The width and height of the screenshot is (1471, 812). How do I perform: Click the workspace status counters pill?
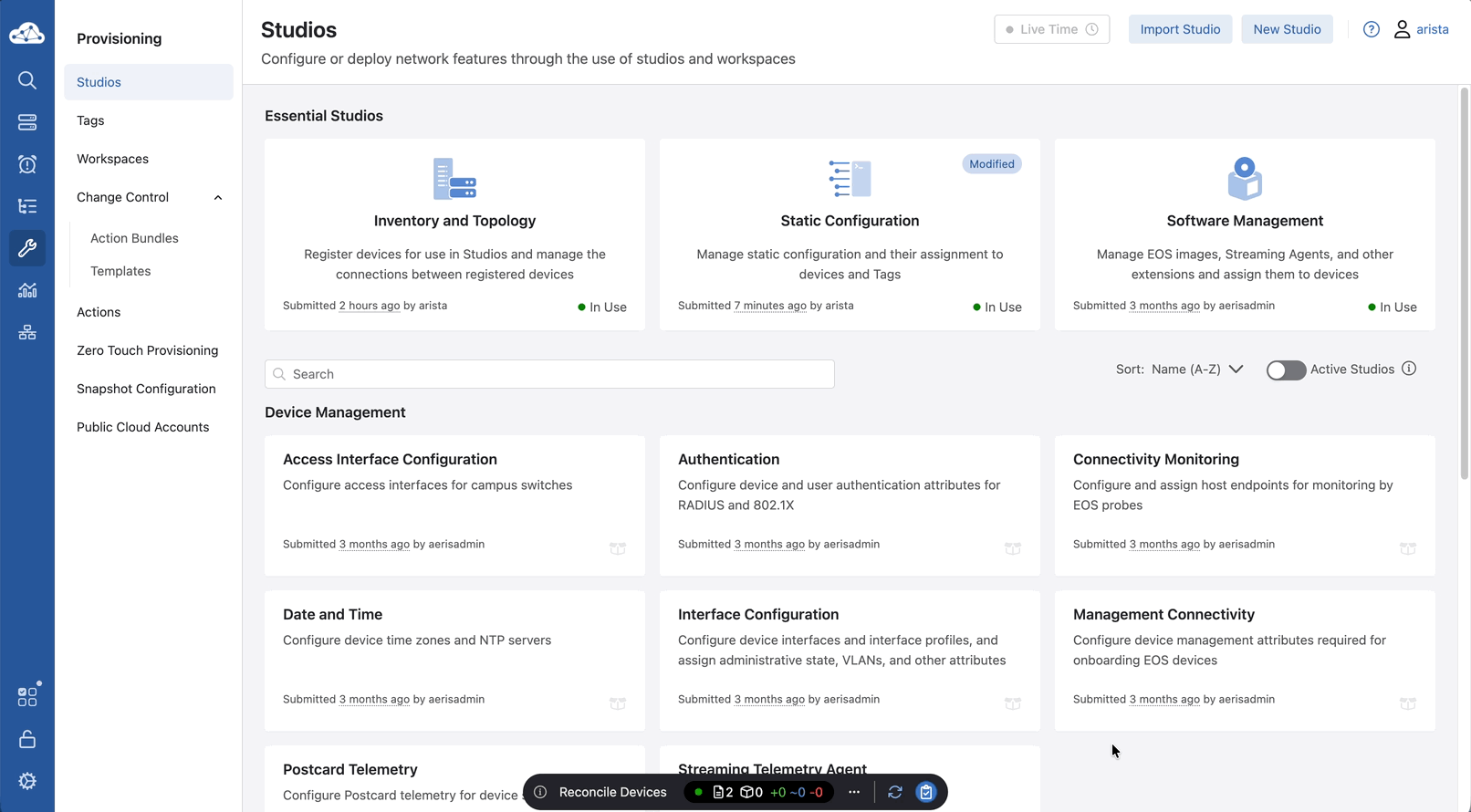pos(760,792)
